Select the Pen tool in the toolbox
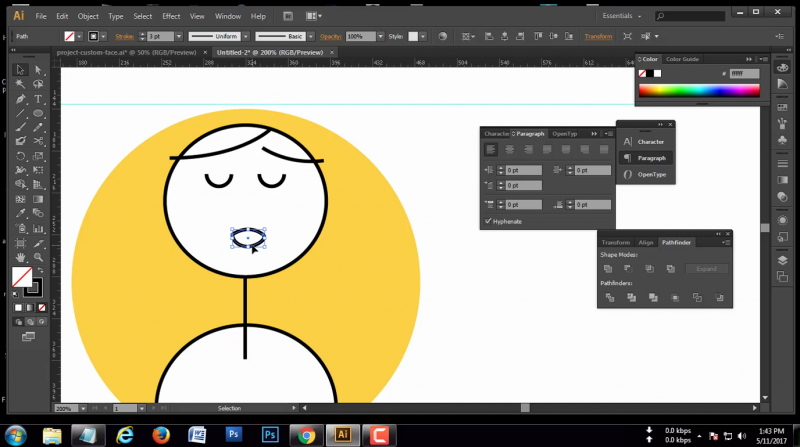This screenshot has height=447, width=800. pos(20,99)
